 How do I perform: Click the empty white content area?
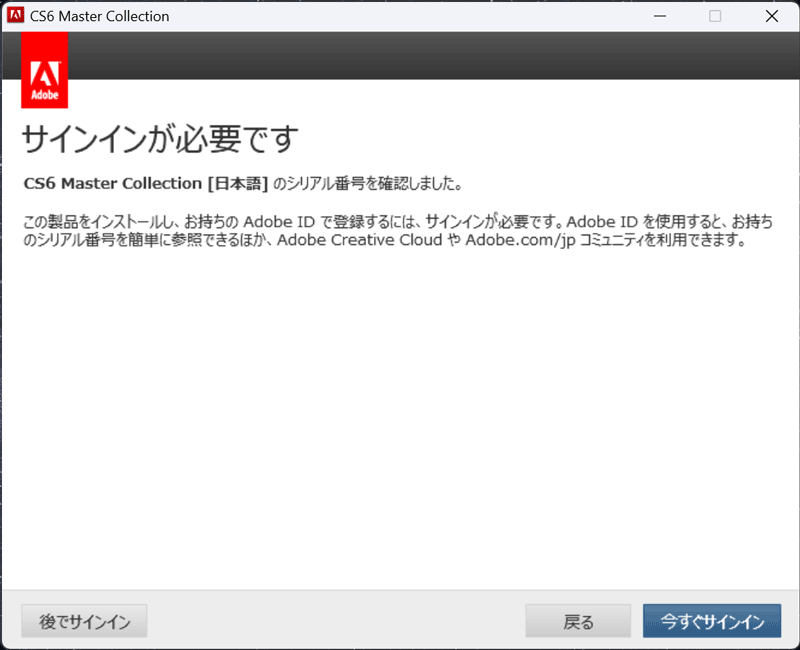coord(400,418)
